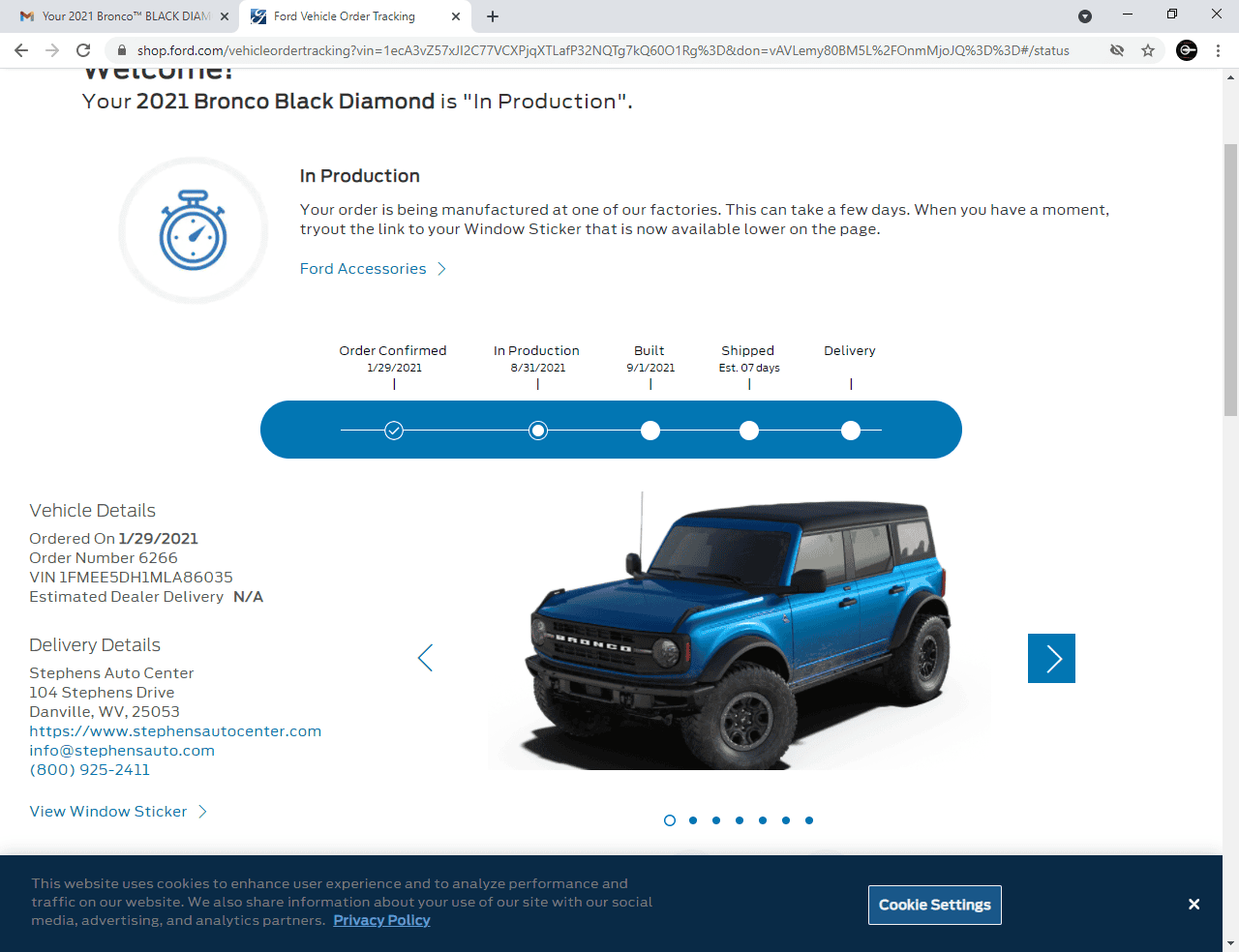Click the 104 Stephens Drive address line

(102, 693)
